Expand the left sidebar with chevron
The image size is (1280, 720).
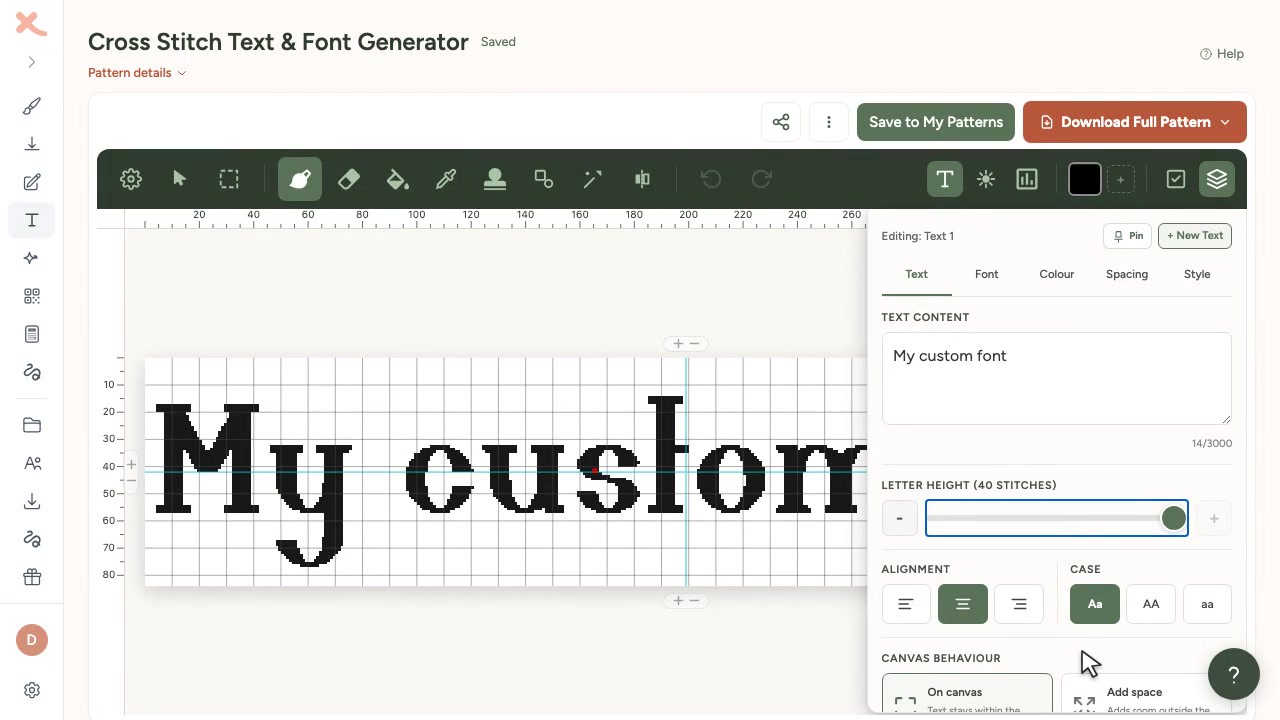[x=32, y=62]
